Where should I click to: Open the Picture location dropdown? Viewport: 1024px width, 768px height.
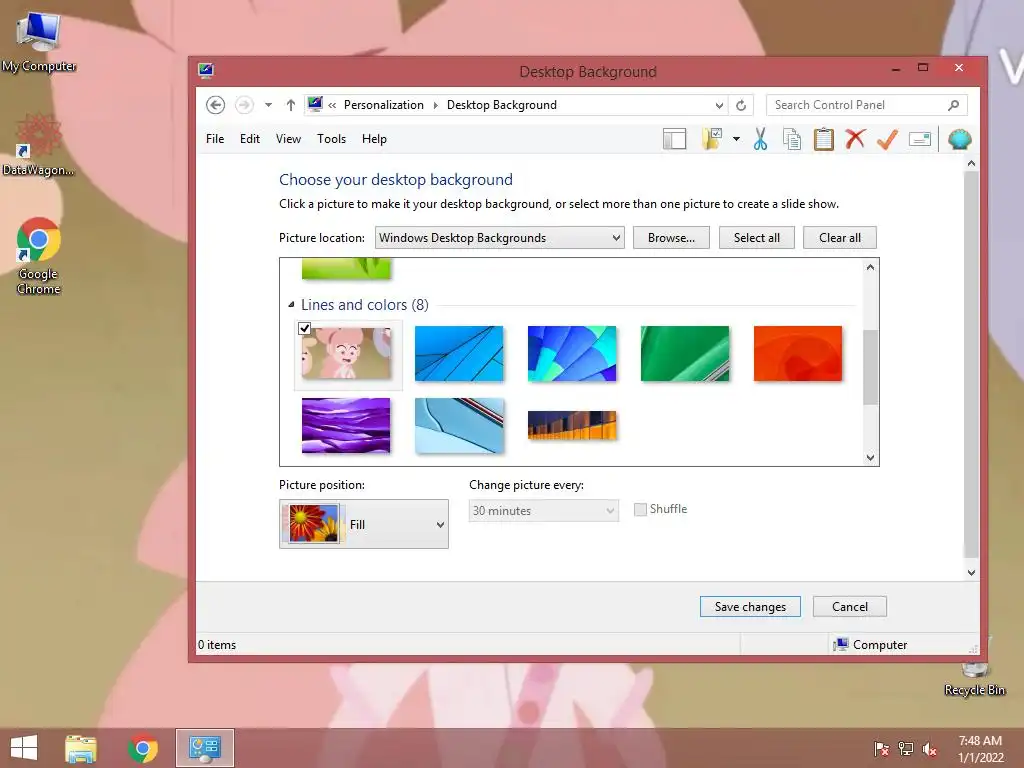(500, 238)
